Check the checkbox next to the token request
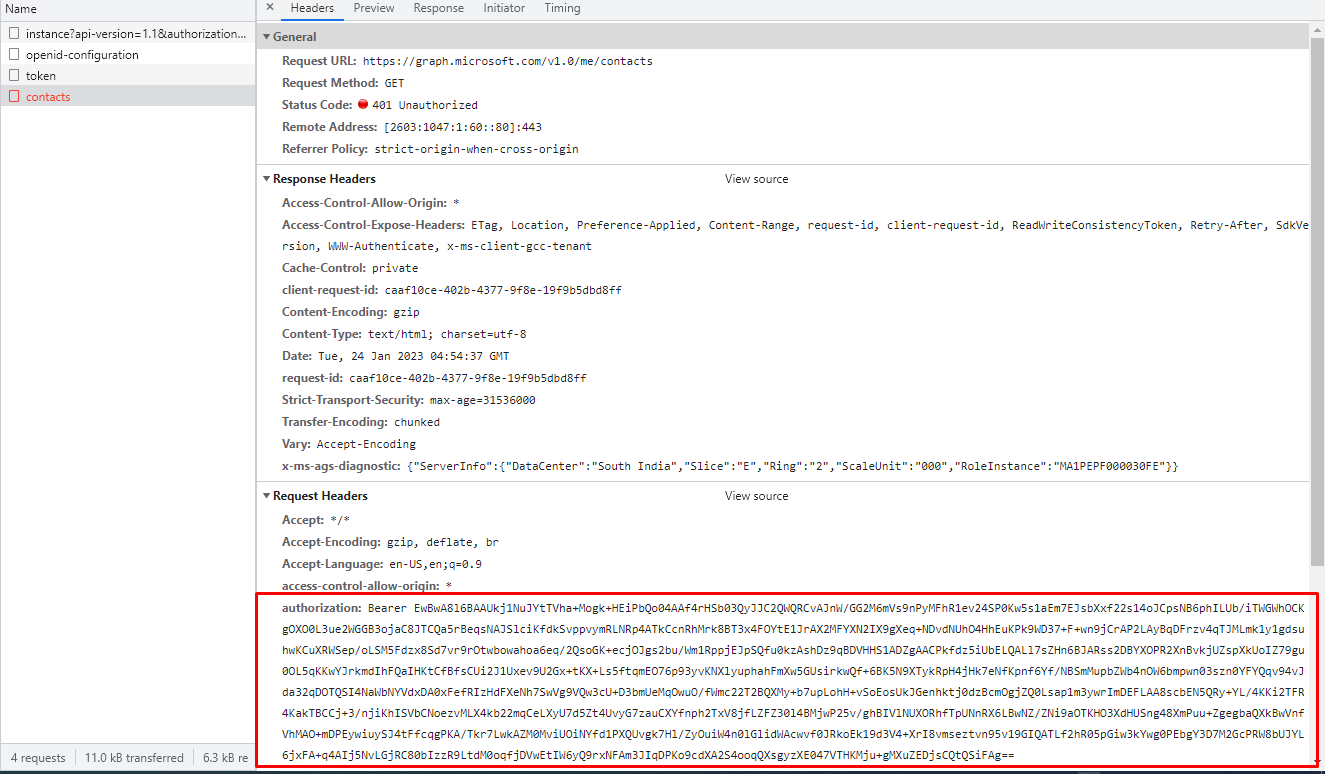This screenshot has width=1325, height=774. [12, 75]
